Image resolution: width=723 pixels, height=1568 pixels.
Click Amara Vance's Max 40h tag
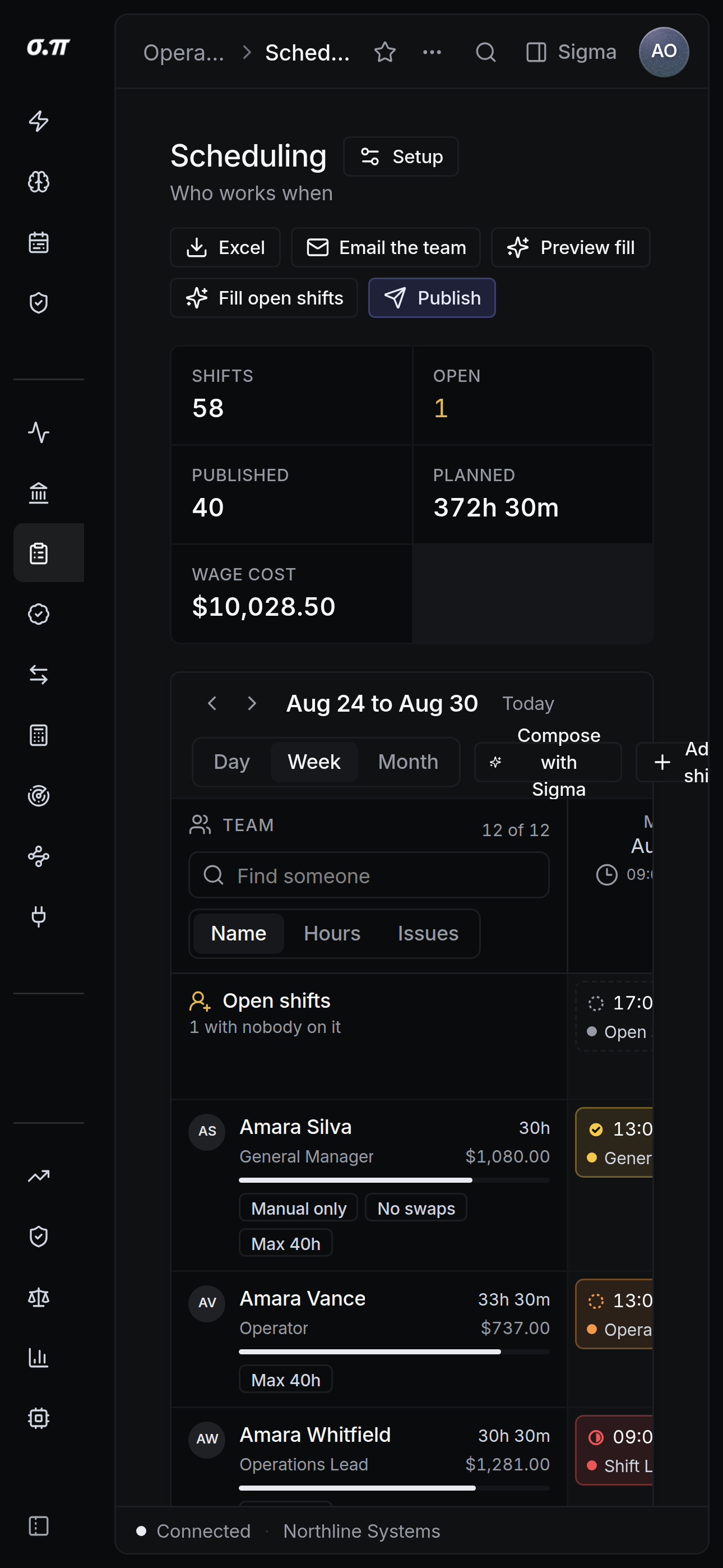[x=286, y=1380]
